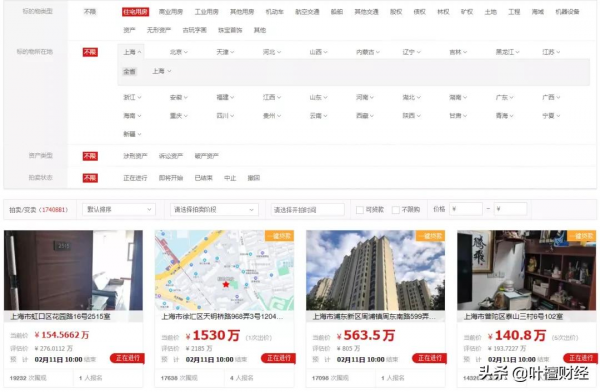Expand the 四川 province dropdown

coord(225,116)
